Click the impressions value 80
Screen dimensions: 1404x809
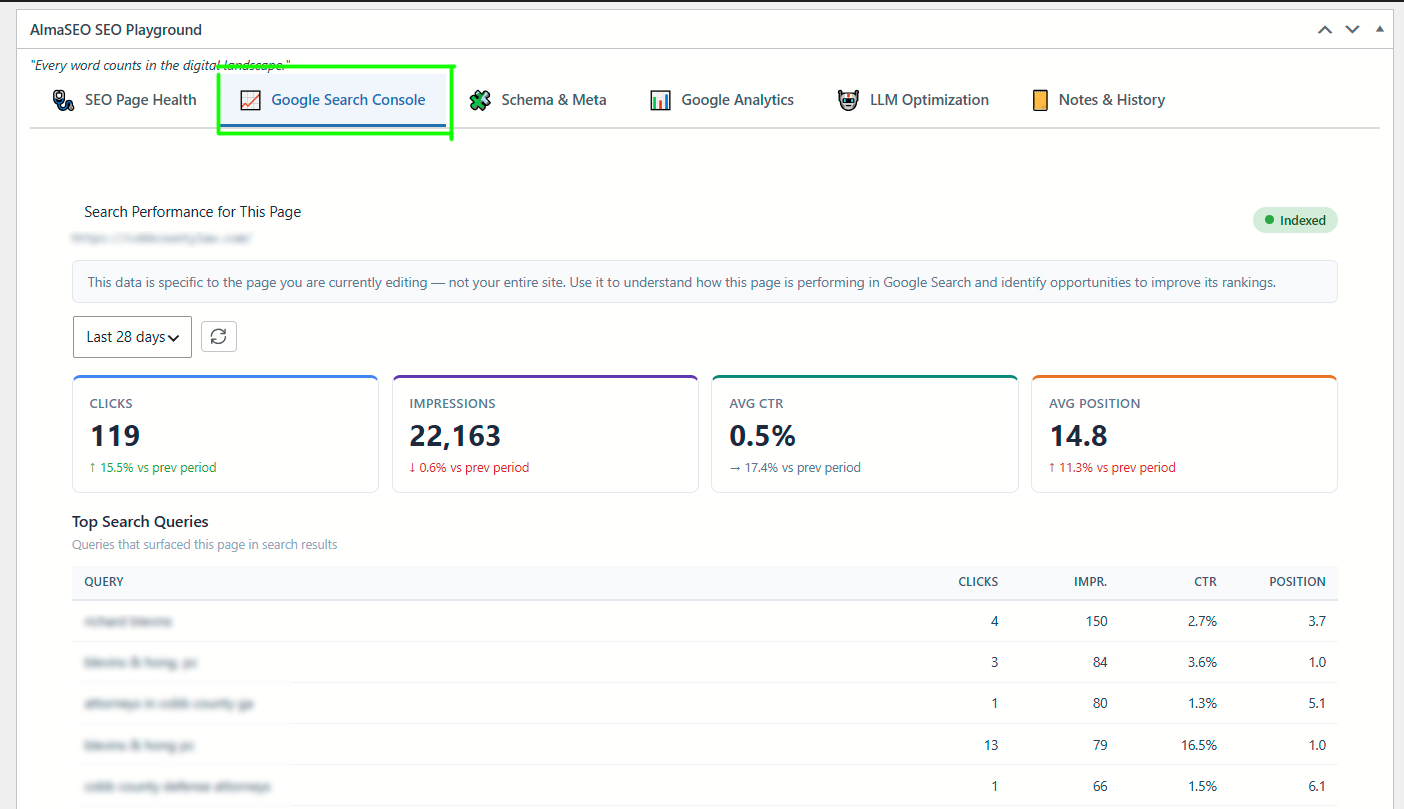pyautogui.click(x=1100, y=703)
